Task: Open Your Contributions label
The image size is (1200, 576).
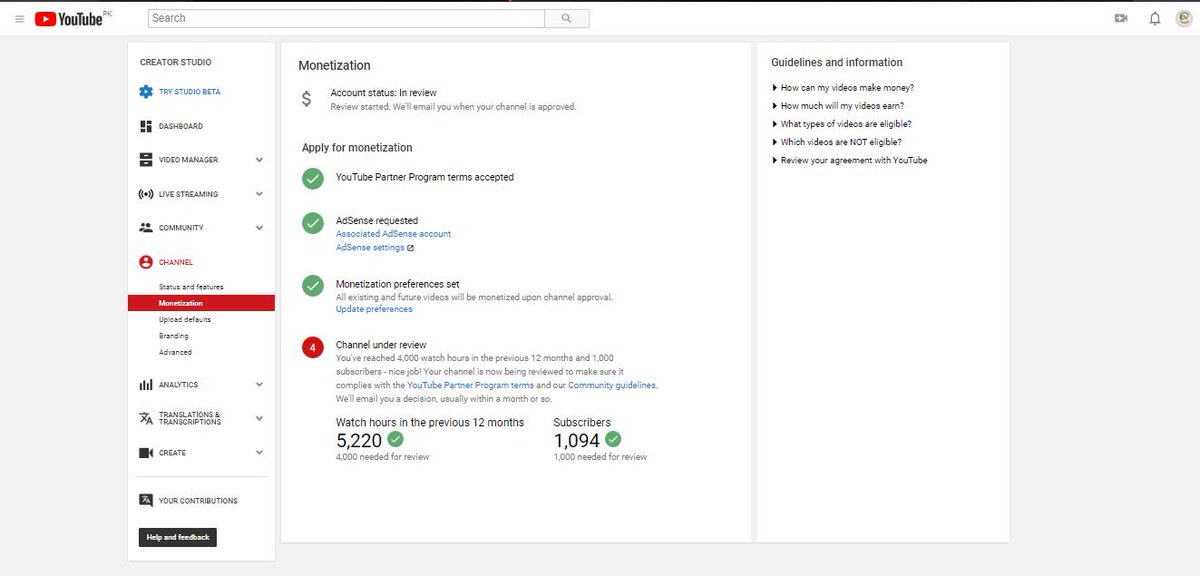Action: click(x=198, y=501)
